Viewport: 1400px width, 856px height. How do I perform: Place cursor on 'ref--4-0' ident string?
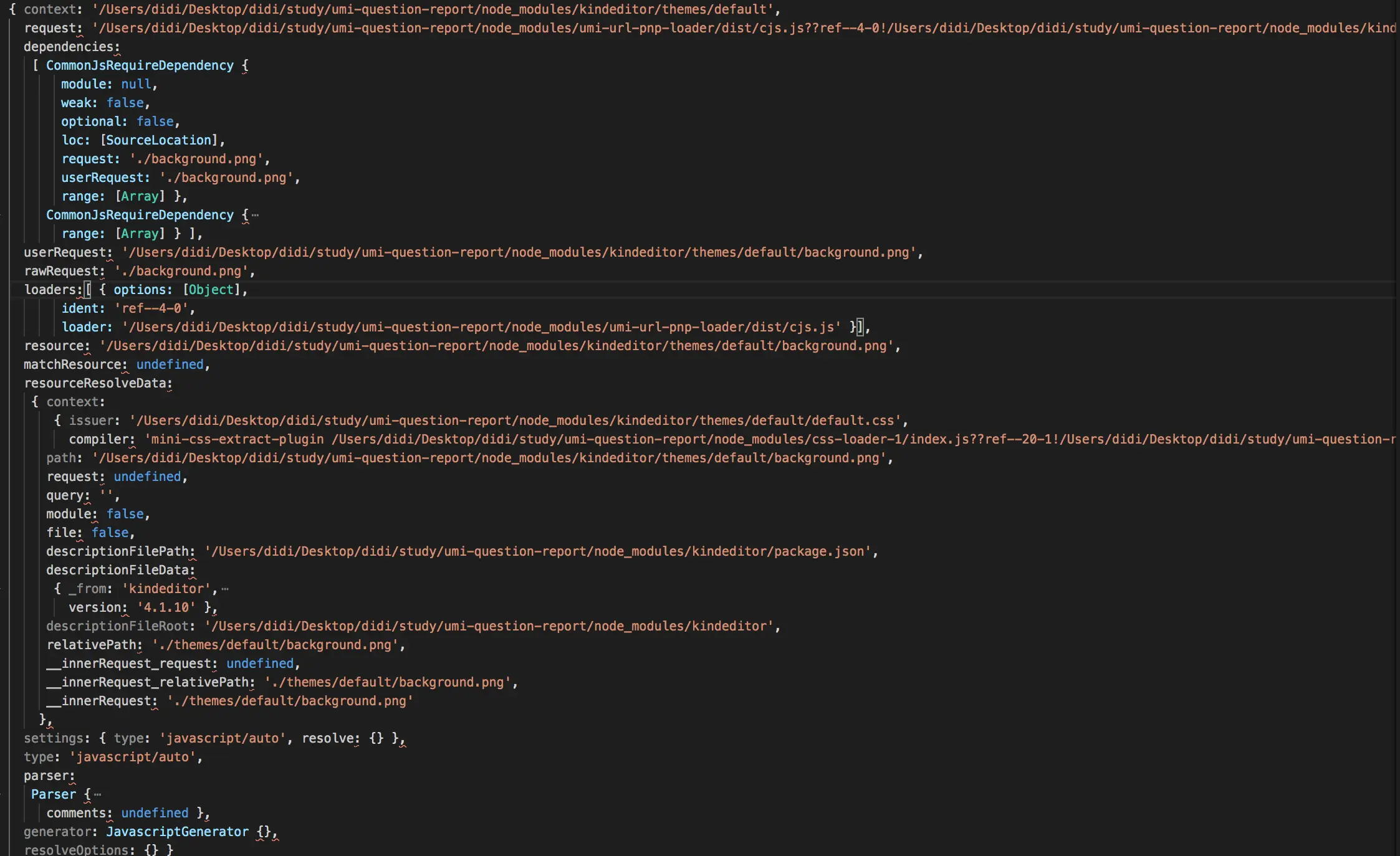point(151,308)
